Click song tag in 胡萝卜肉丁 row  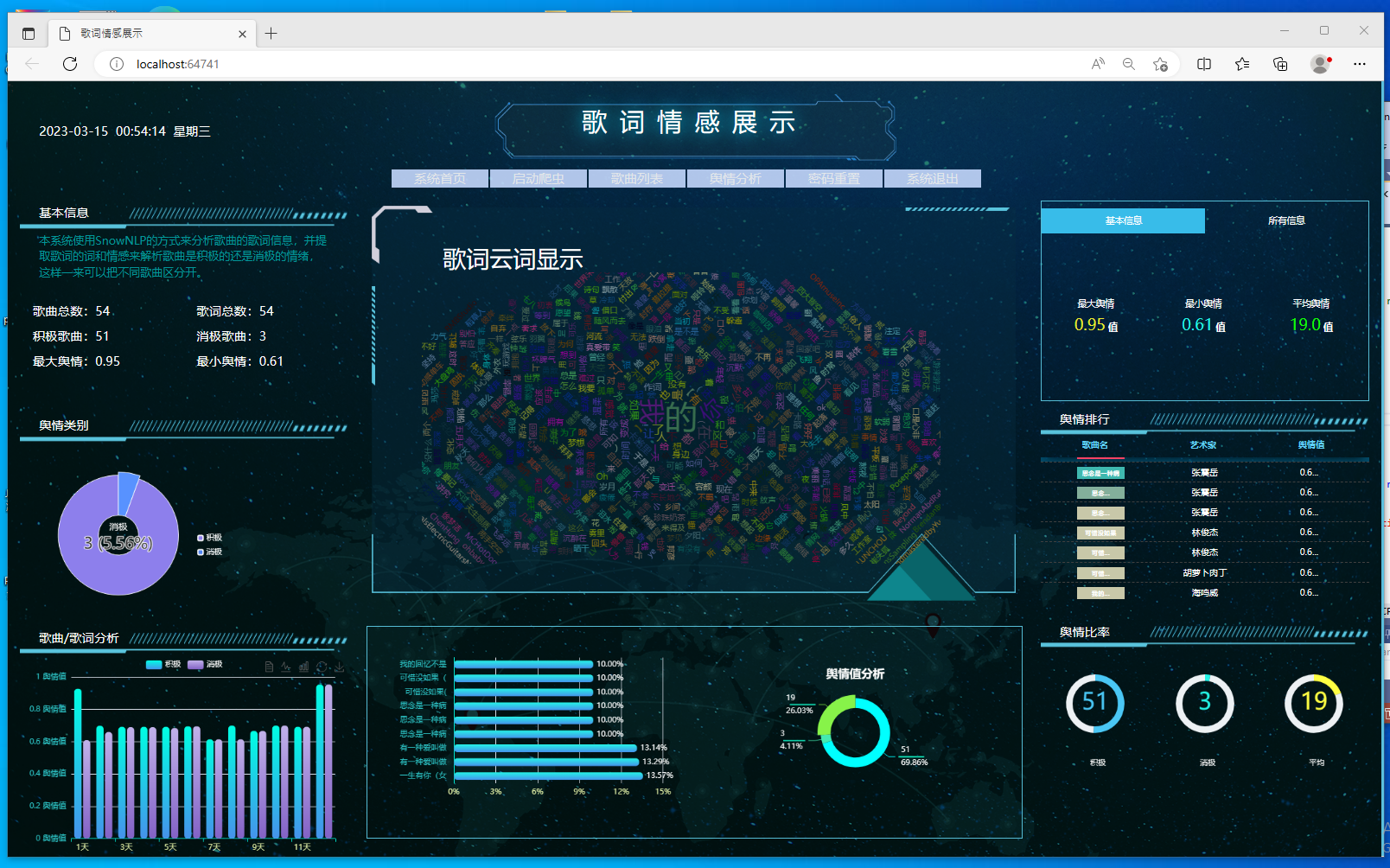(x=1100, y=573)
